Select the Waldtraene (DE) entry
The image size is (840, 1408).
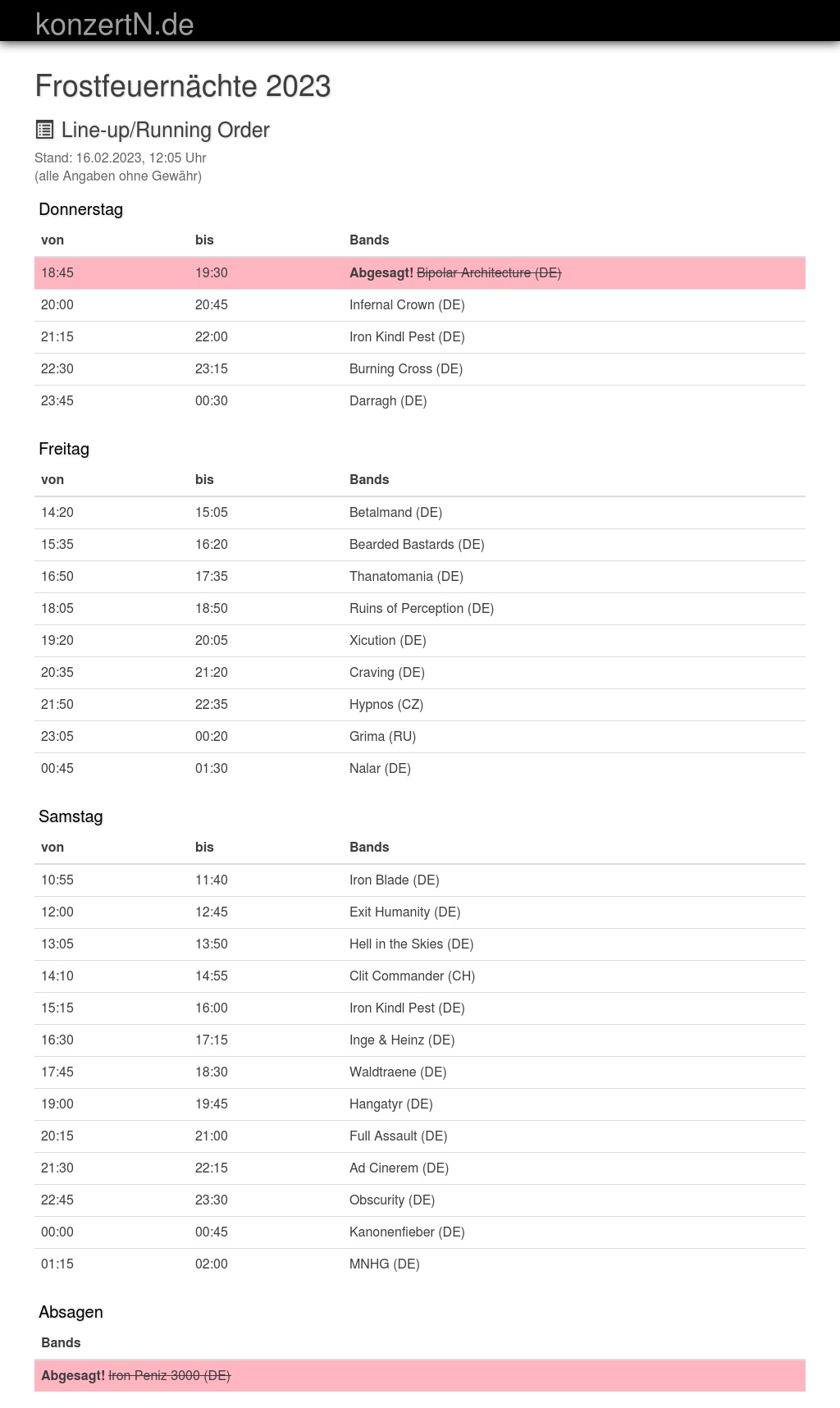[398, 1072]
